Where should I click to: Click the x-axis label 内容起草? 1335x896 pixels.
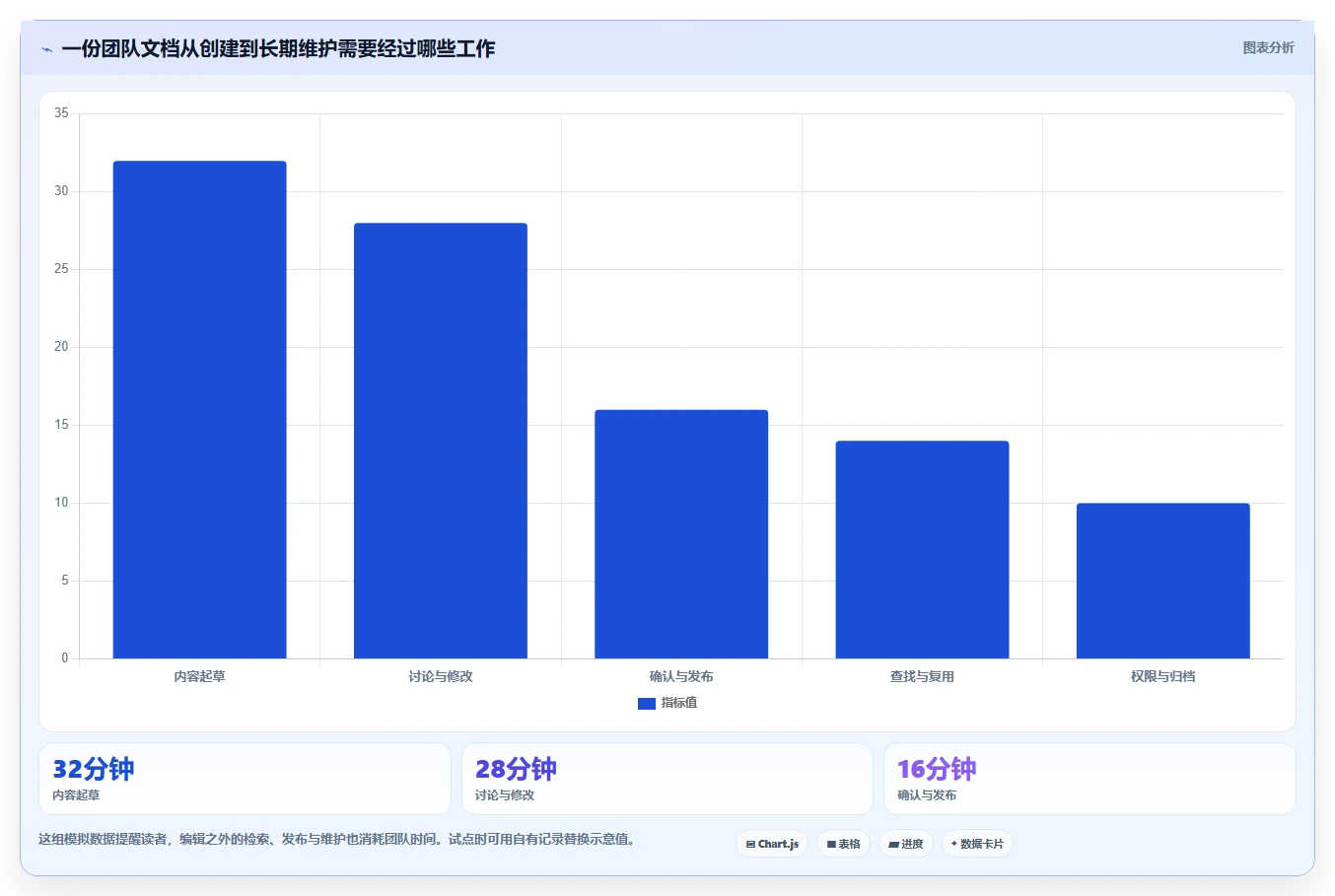200,676
